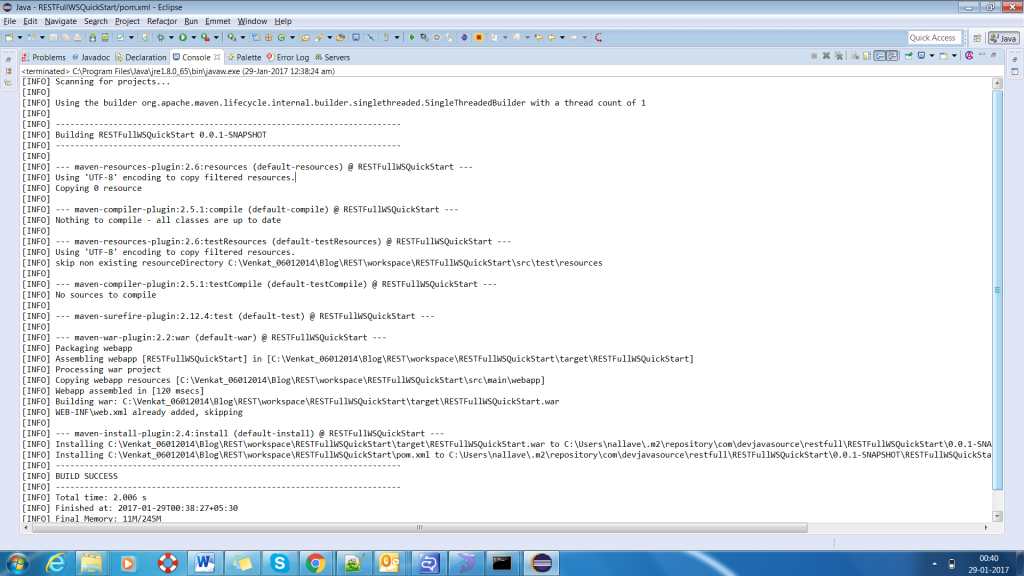The width and height of the screenshot is (1024, 576).
Task: Open the Refactor menu
Action: pyautogui.click(x=161, y=21)
